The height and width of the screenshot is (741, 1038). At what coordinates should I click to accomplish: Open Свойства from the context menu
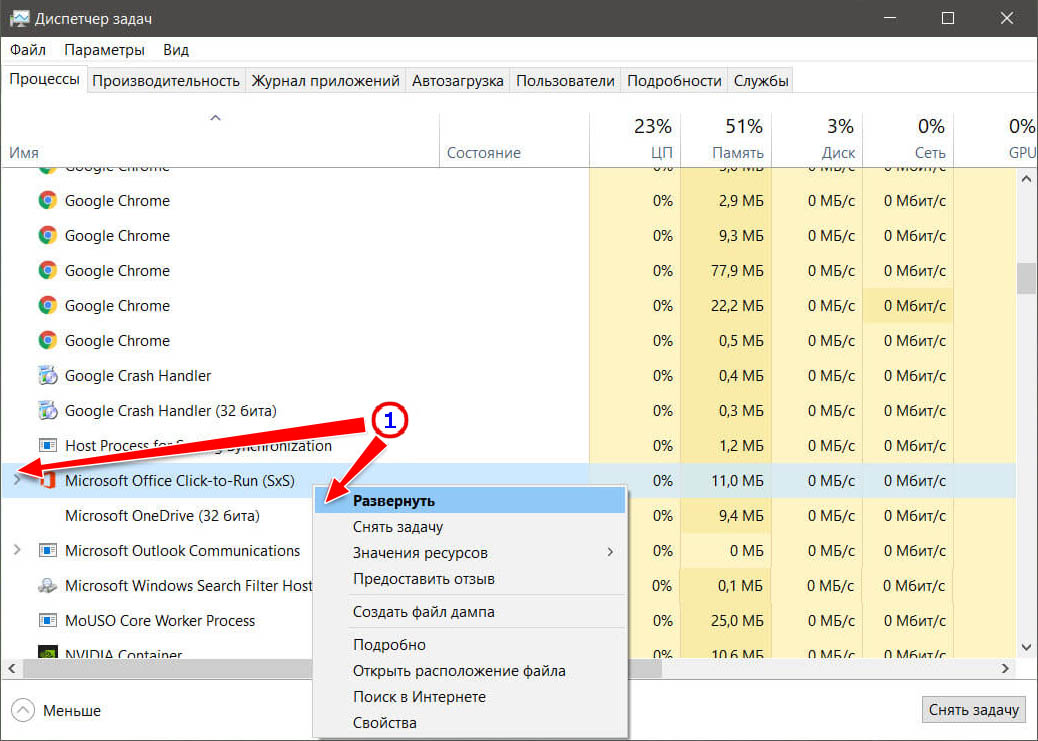click(x=469, y=722)
